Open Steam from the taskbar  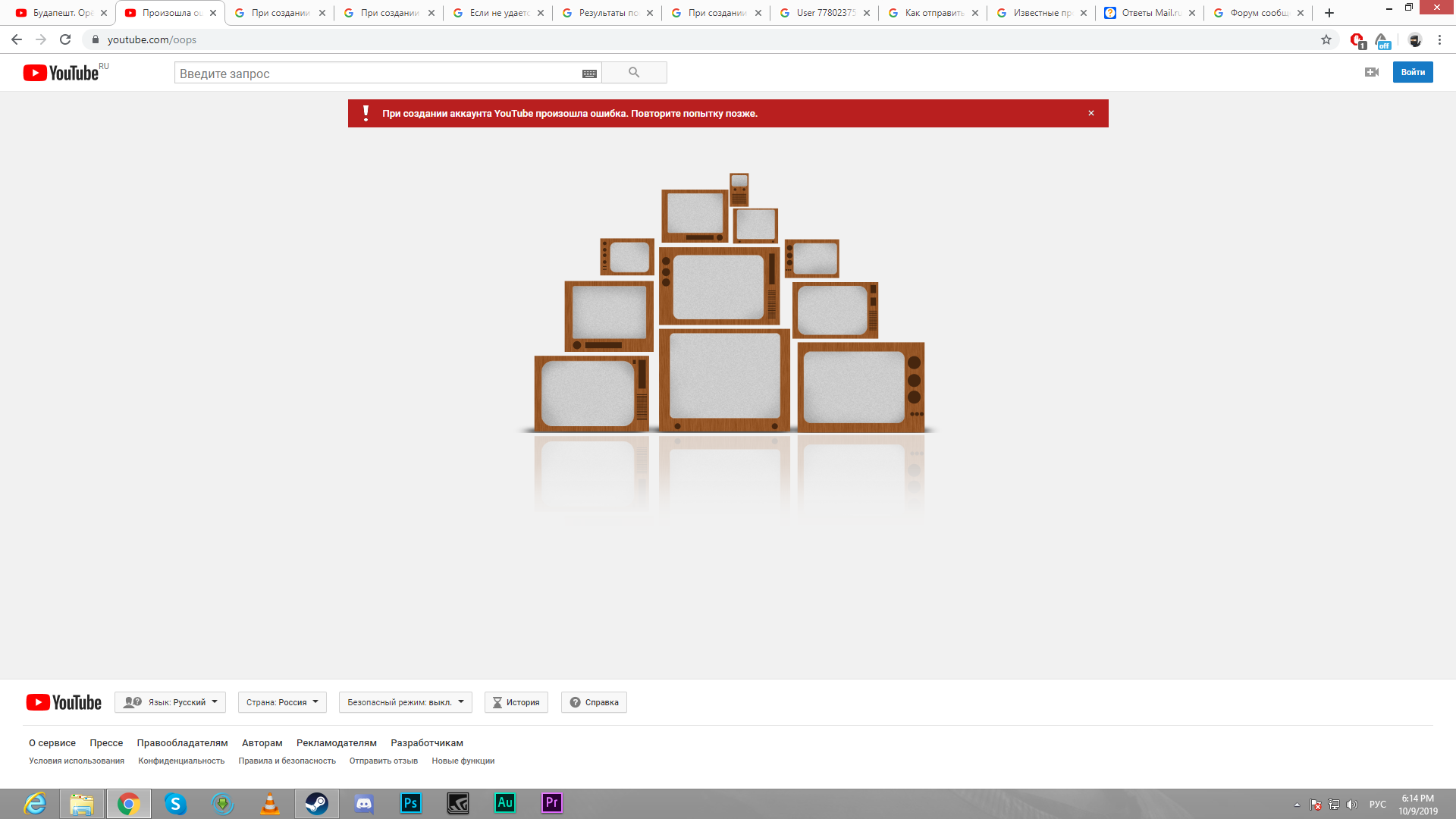316,803
